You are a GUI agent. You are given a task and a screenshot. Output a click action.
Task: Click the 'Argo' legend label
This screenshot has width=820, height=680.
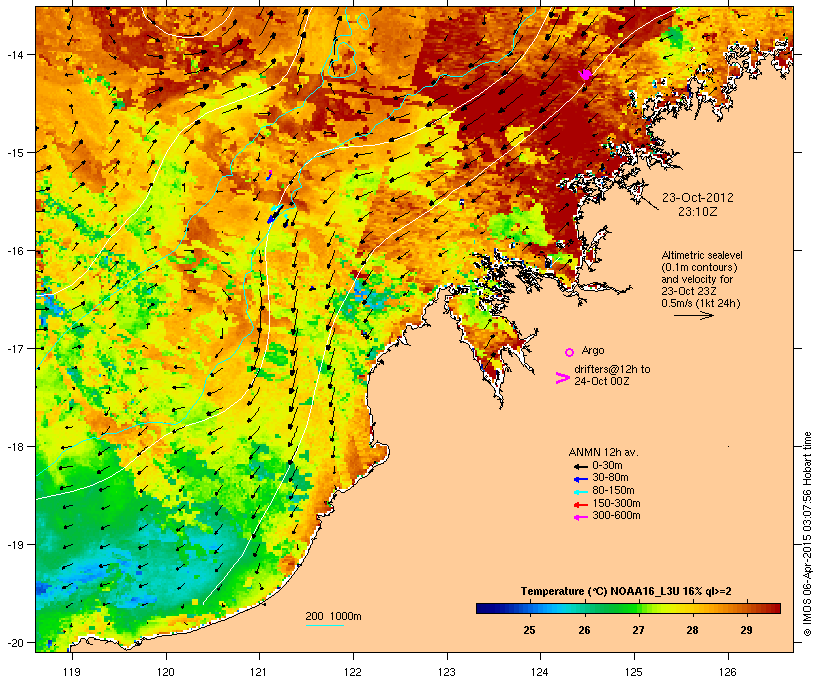pyautogui.click(x=593, y=350)
